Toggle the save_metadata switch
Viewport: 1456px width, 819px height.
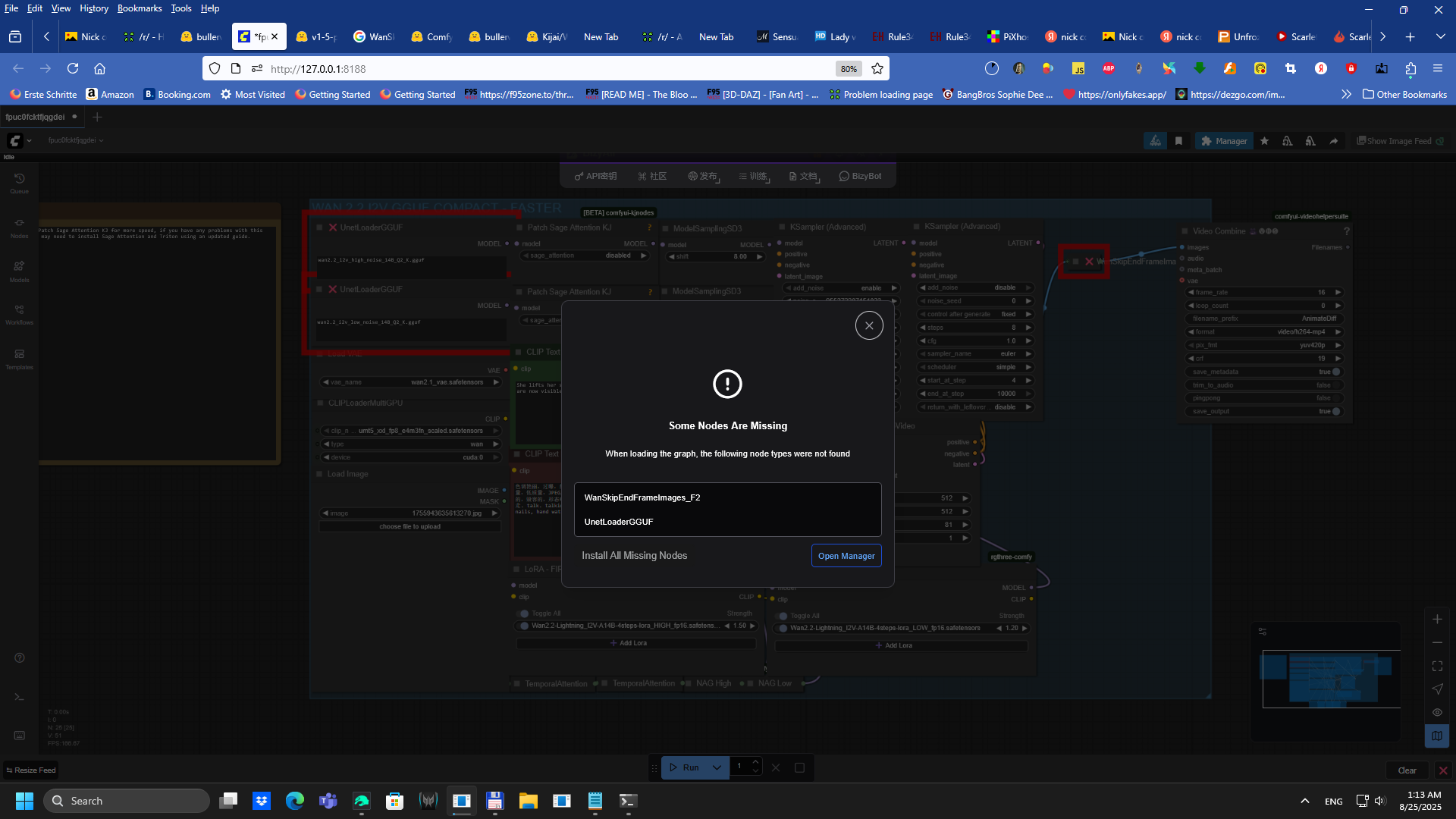[1335, 372]
